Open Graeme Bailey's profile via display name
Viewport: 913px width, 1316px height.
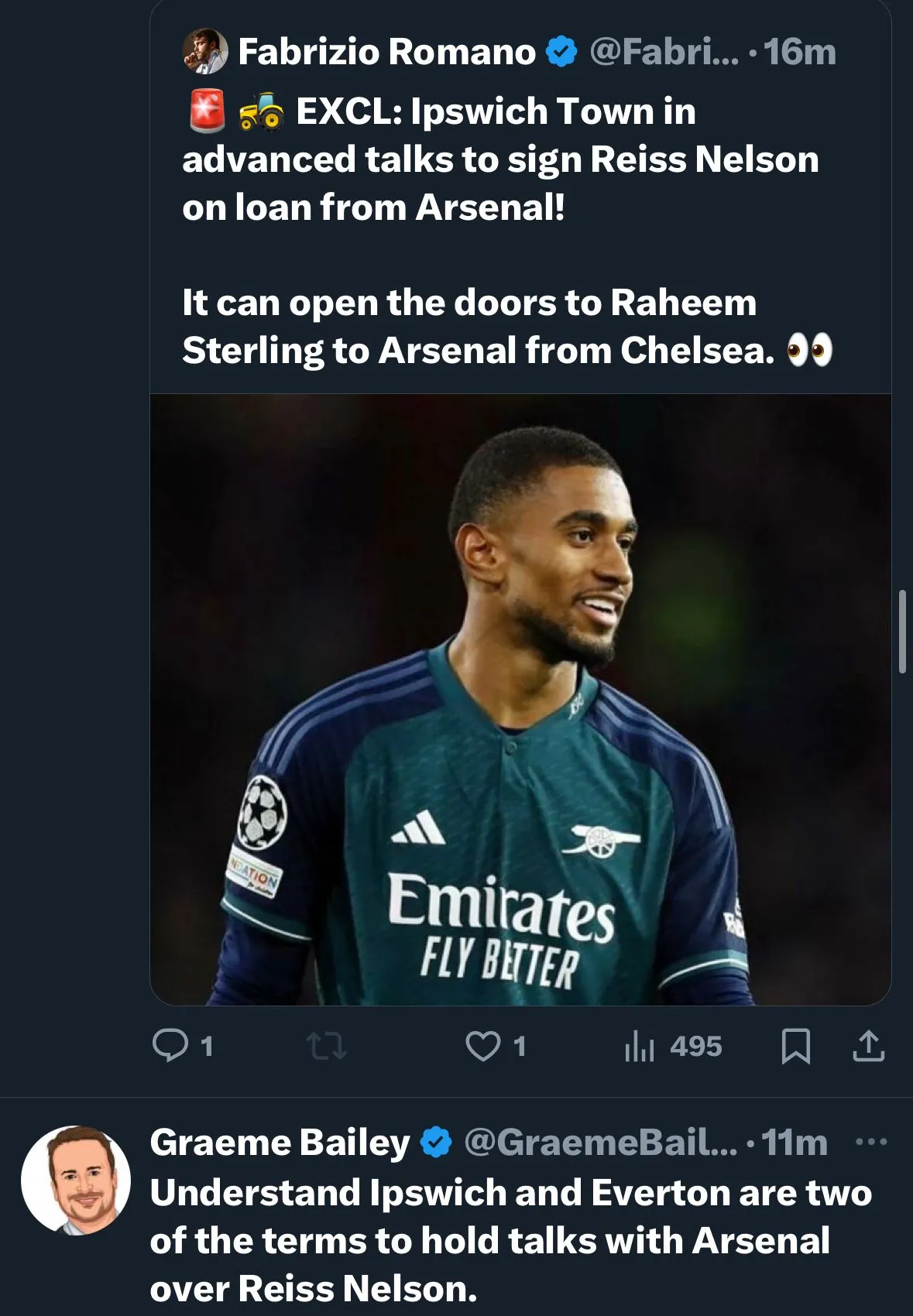tap(280, 1143)
